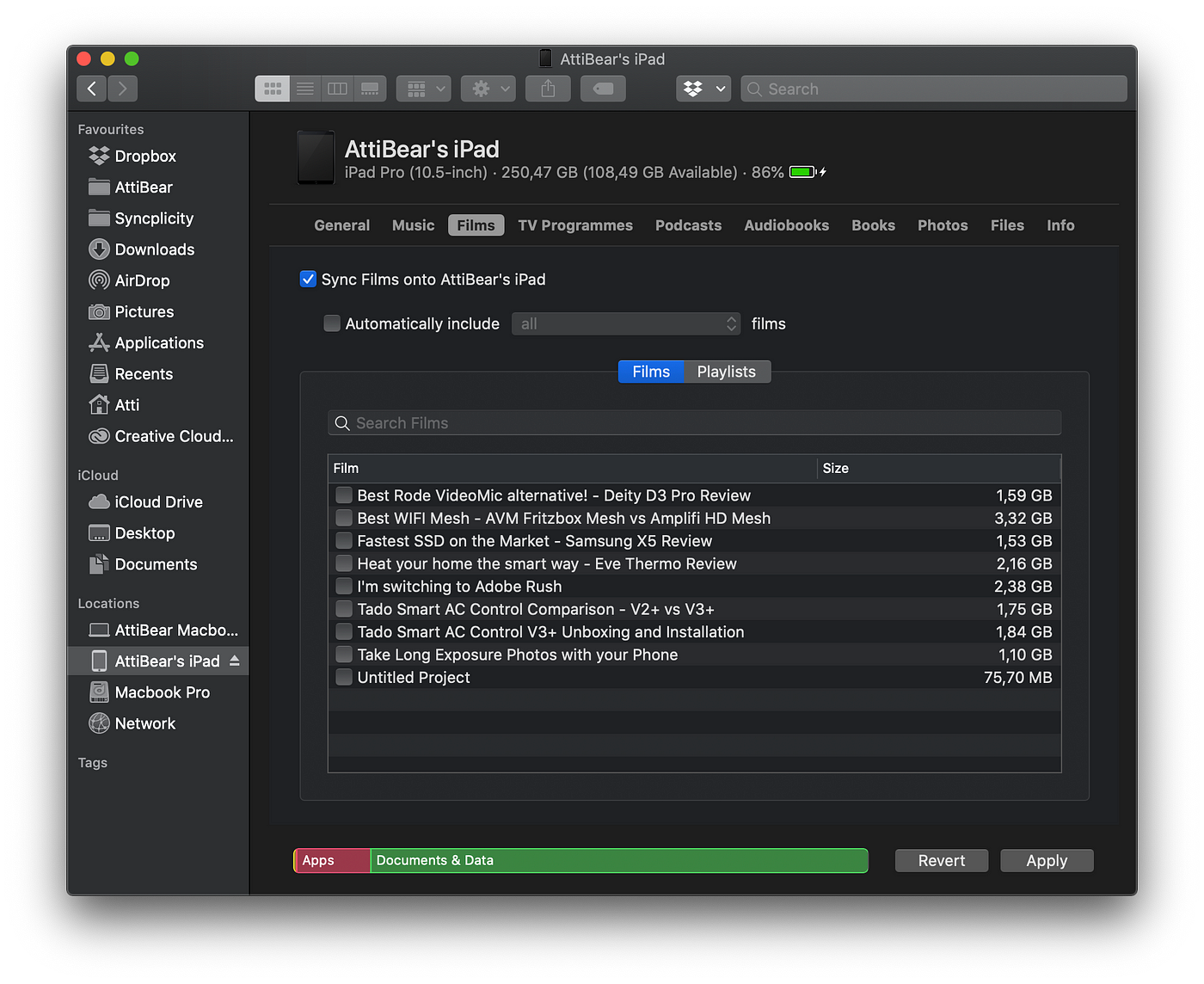Click the Documents & Data storage segment
This screenshot has width=1204, height=984.
(619, 860)
